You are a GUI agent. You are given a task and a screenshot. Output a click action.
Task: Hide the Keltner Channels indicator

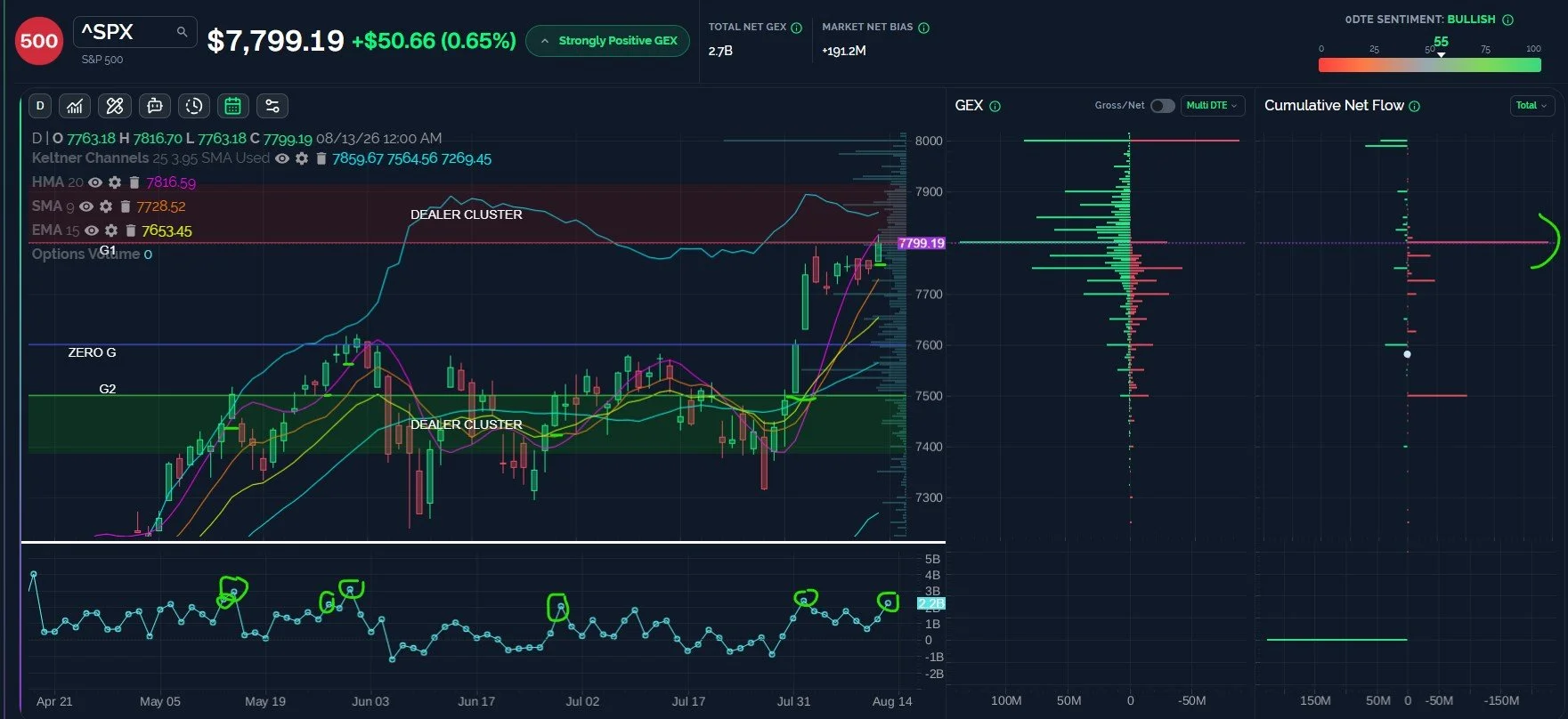pyautogui.click(x=282, y=158)
